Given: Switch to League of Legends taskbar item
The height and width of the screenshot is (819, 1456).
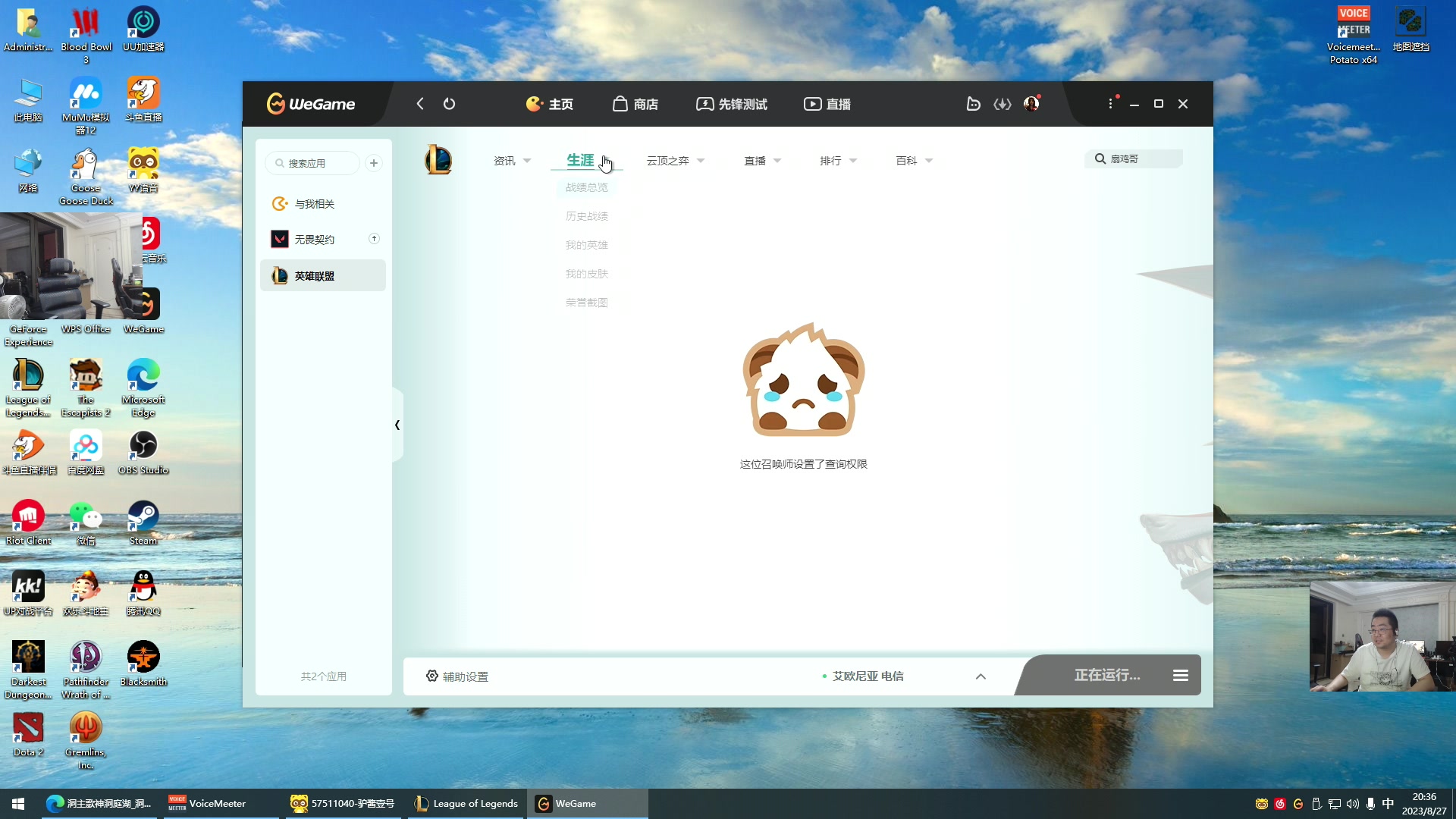Looking at the screenshot, I should pyautogui.click(x=466, y=803).
